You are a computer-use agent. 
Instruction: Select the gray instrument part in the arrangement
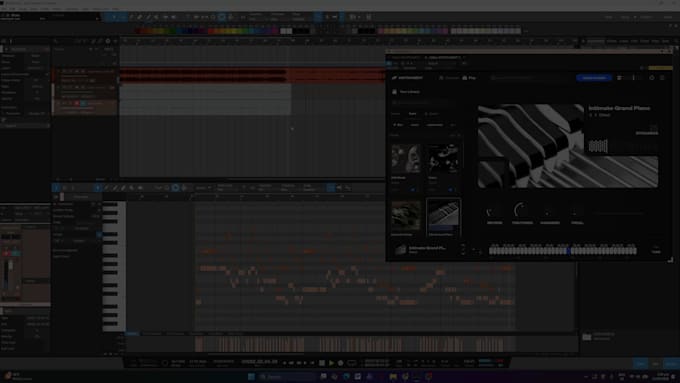click(205, 100)
